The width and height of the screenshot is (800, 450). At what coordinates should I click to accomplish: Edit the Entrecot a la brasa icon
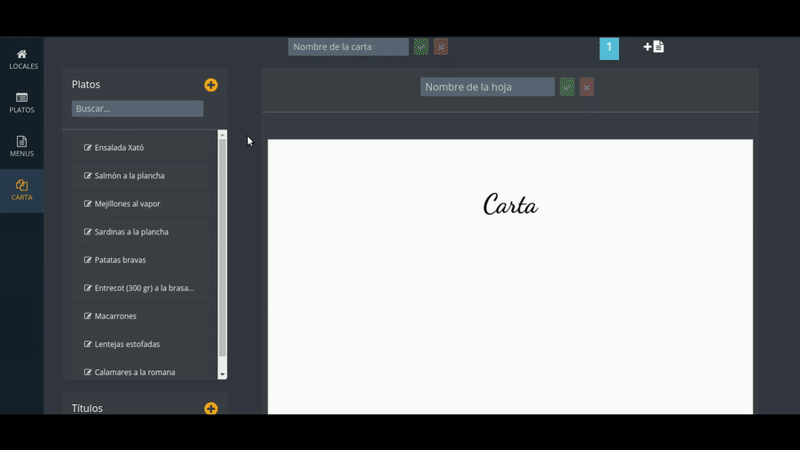point(88,288)
